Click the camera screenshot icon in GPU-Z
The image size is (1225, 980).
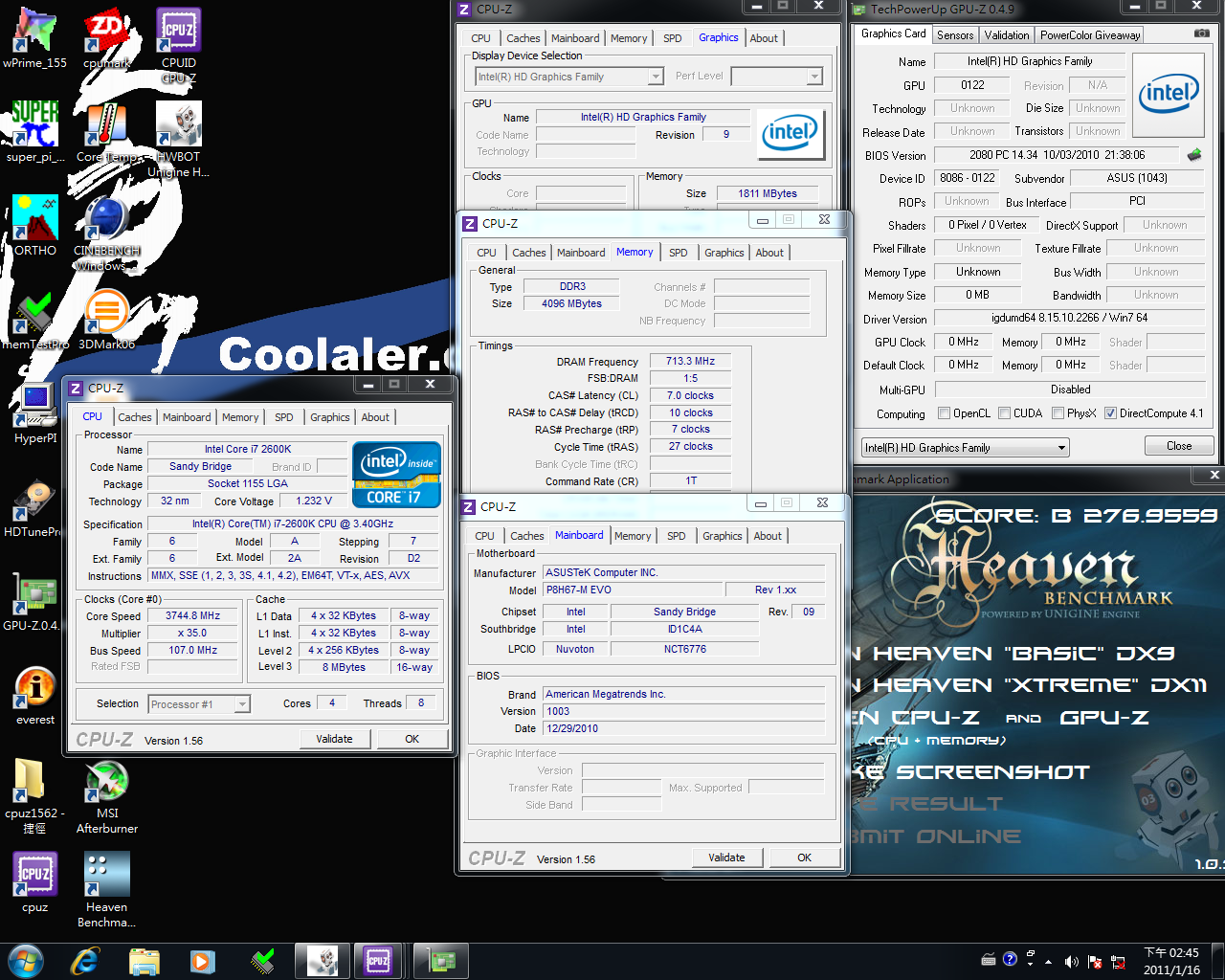coord(1201,33)
